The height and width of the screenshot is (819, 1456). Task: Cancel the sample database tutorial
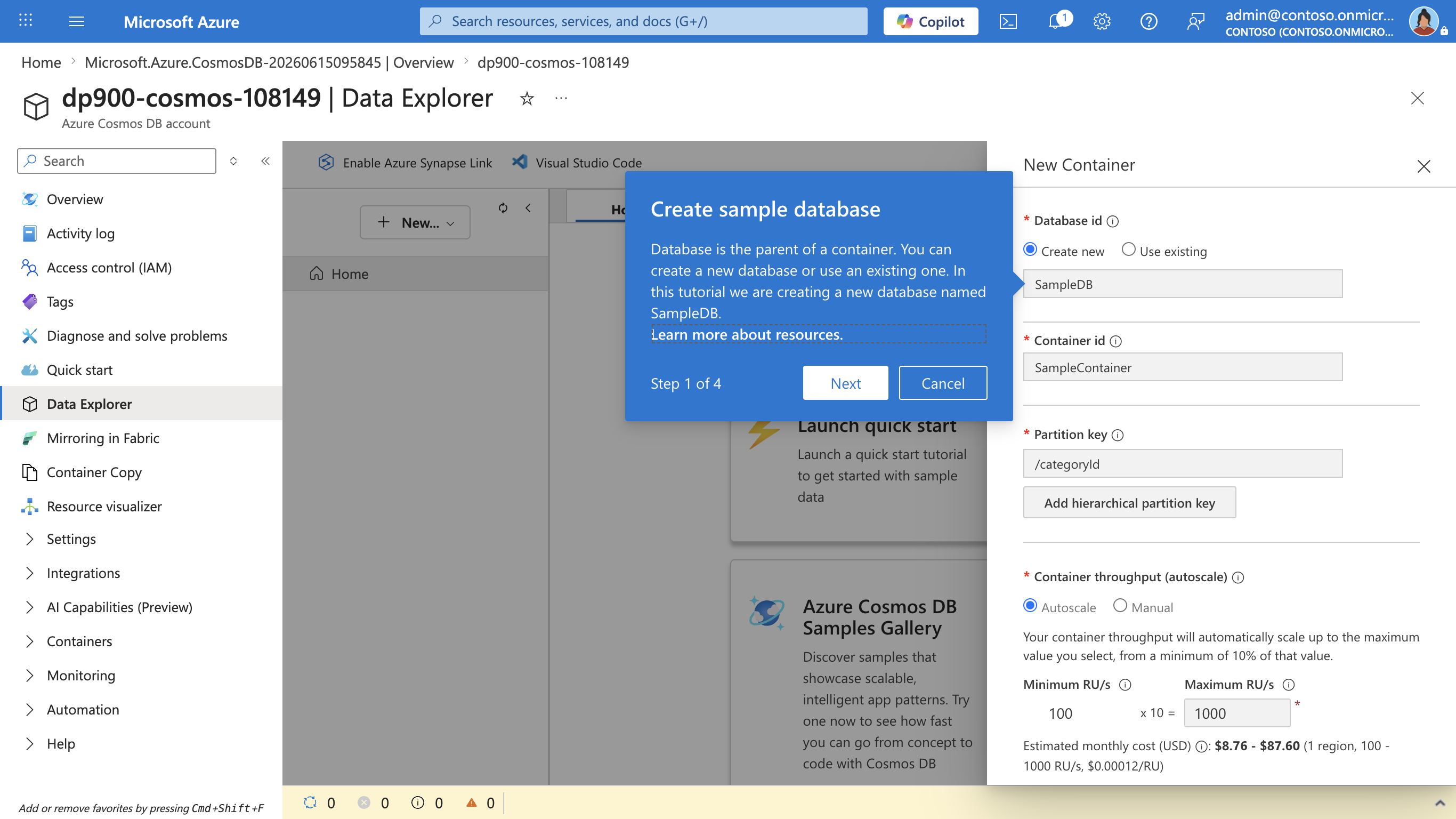[943, 383]
